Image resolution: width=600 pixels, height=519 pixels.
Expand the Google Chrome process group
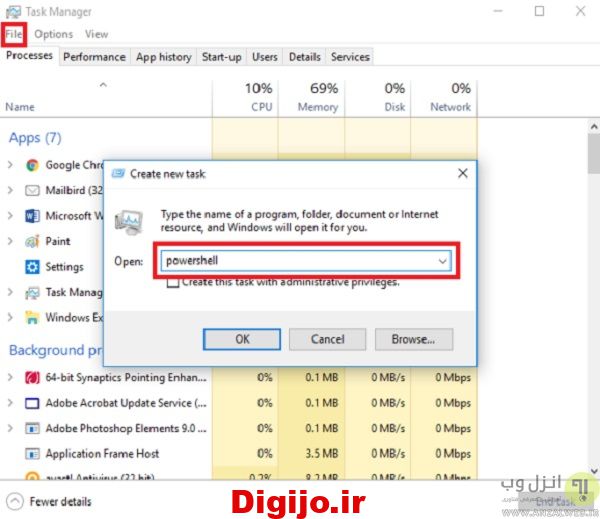coord(10,165)
